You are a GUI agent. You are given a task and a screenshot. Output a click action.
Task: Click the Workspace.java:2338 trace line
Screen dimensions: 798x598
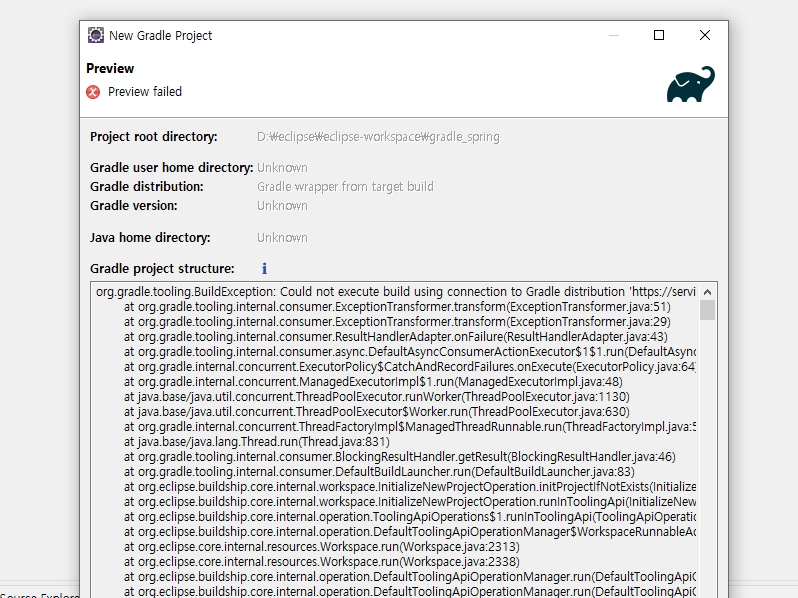pos(322,562)
